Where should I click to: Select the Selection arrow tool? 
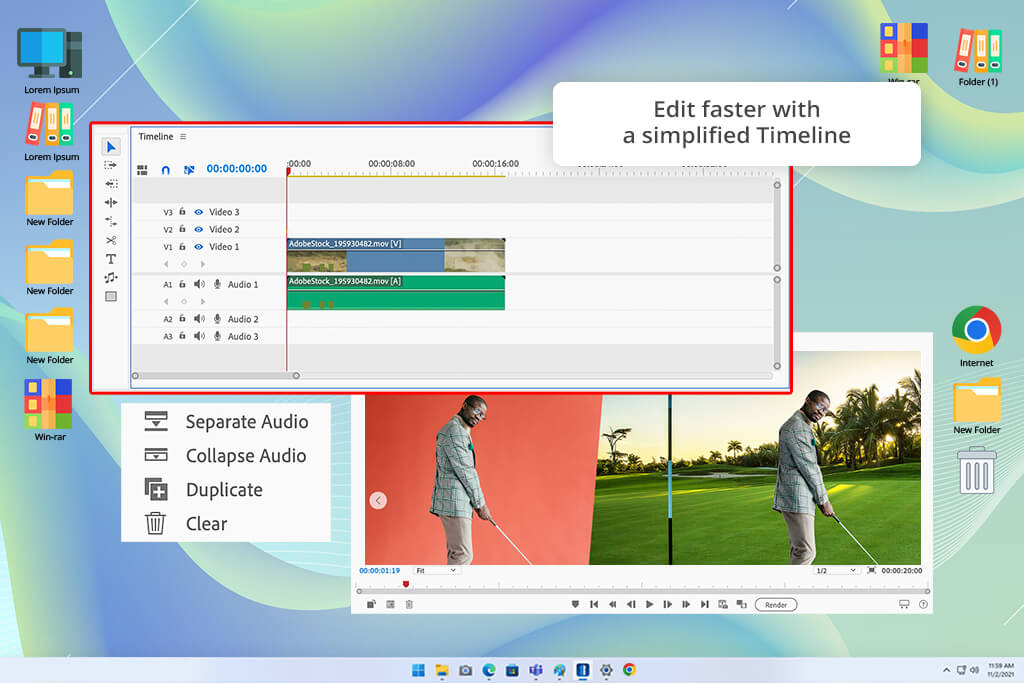click(111, 147)
